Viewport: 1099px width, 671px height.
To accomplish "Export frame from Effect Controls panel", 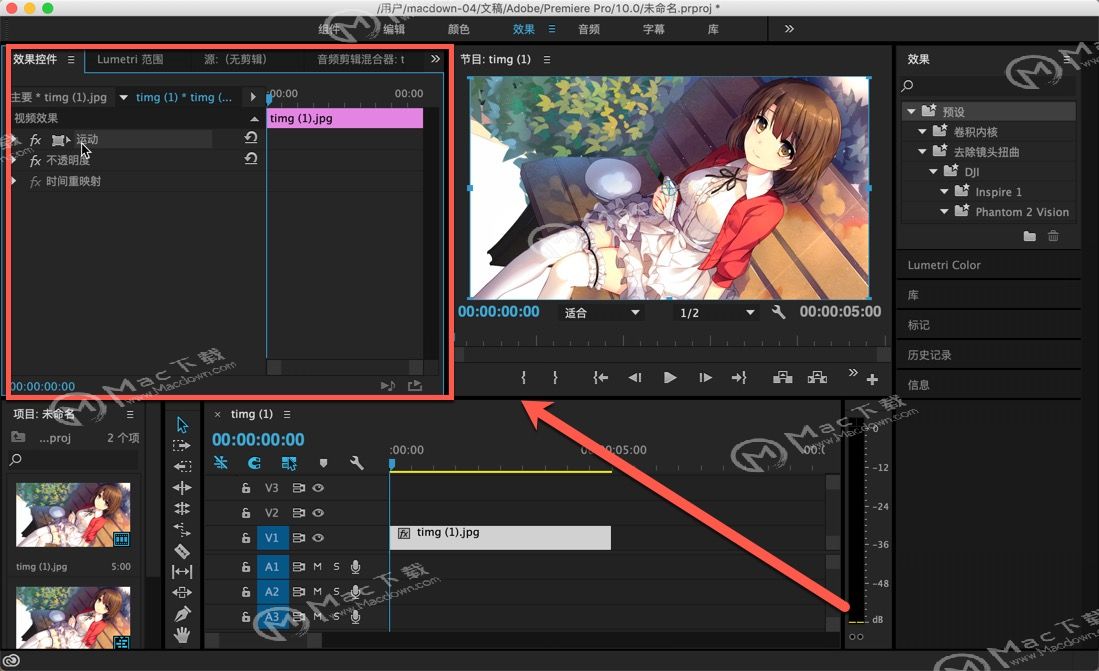I will click(415, 386).
